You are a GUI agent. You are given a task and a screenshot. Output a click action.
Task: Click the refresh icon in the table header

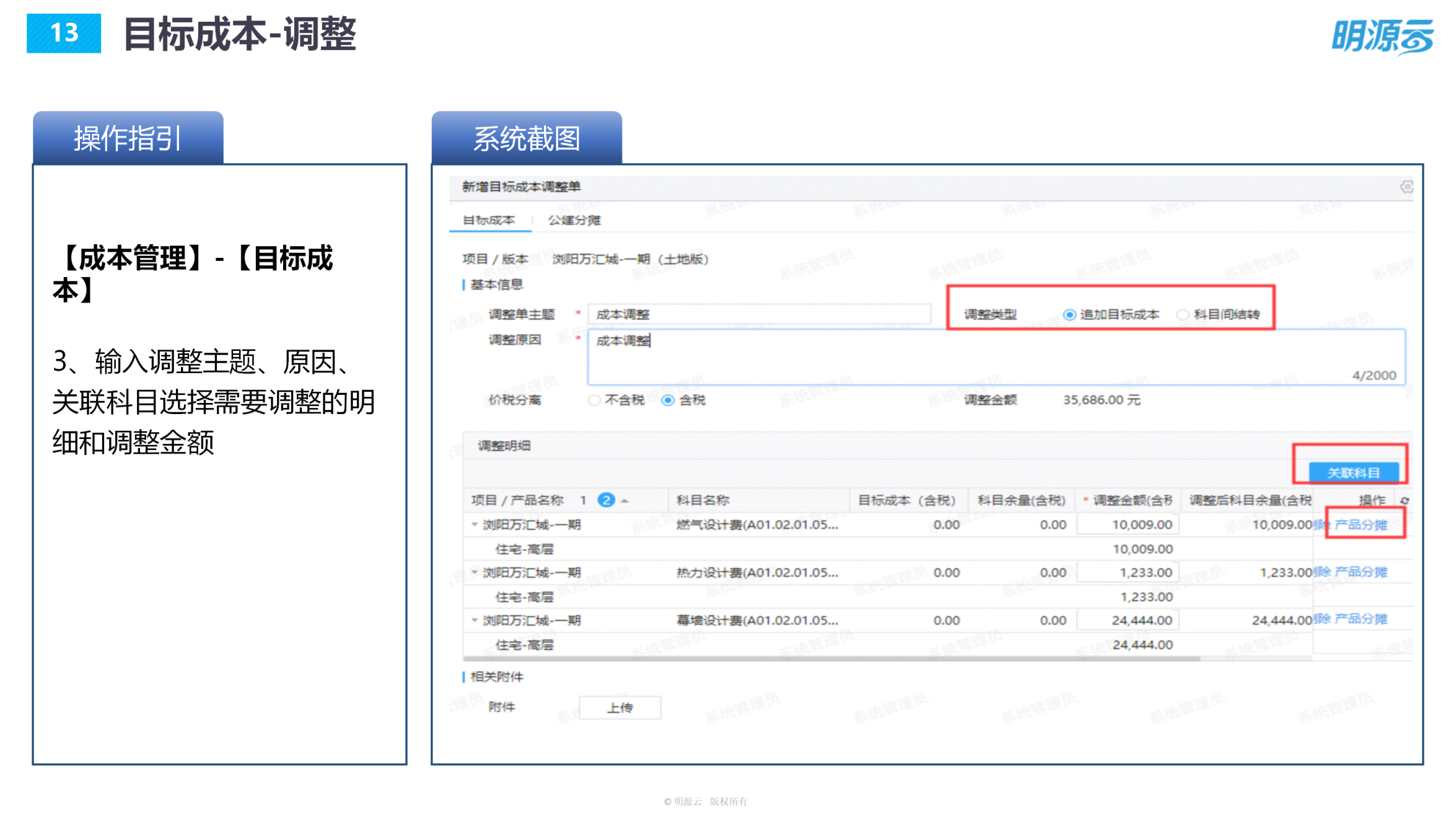click(x=1405, y=500)
